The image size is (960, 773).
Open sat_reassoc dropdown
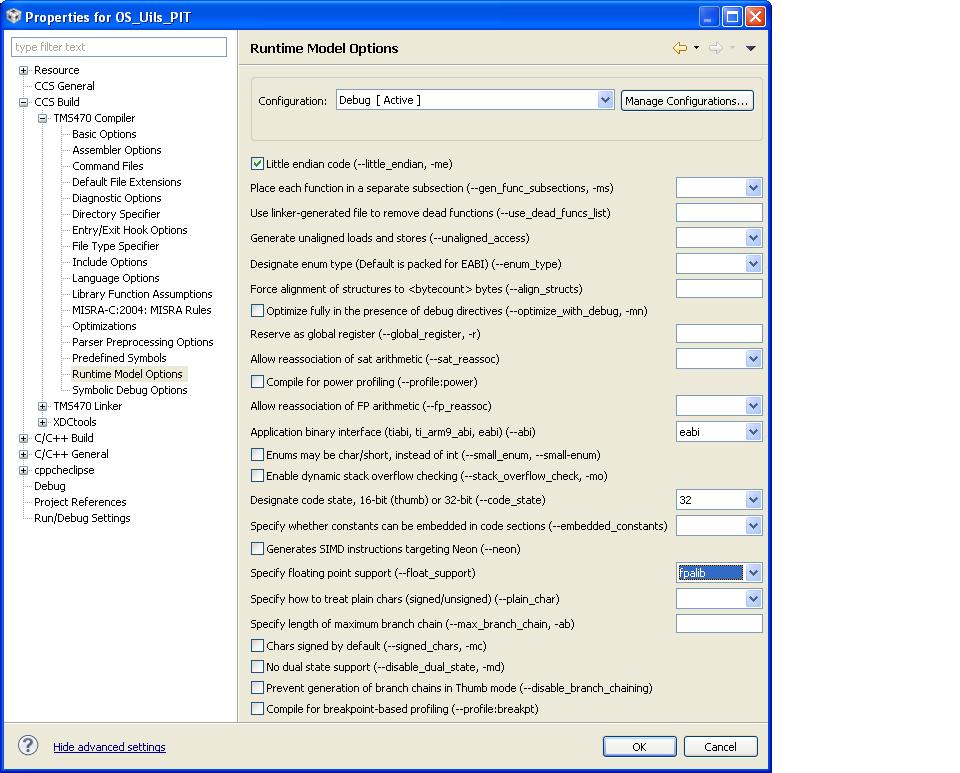(753, 359)
